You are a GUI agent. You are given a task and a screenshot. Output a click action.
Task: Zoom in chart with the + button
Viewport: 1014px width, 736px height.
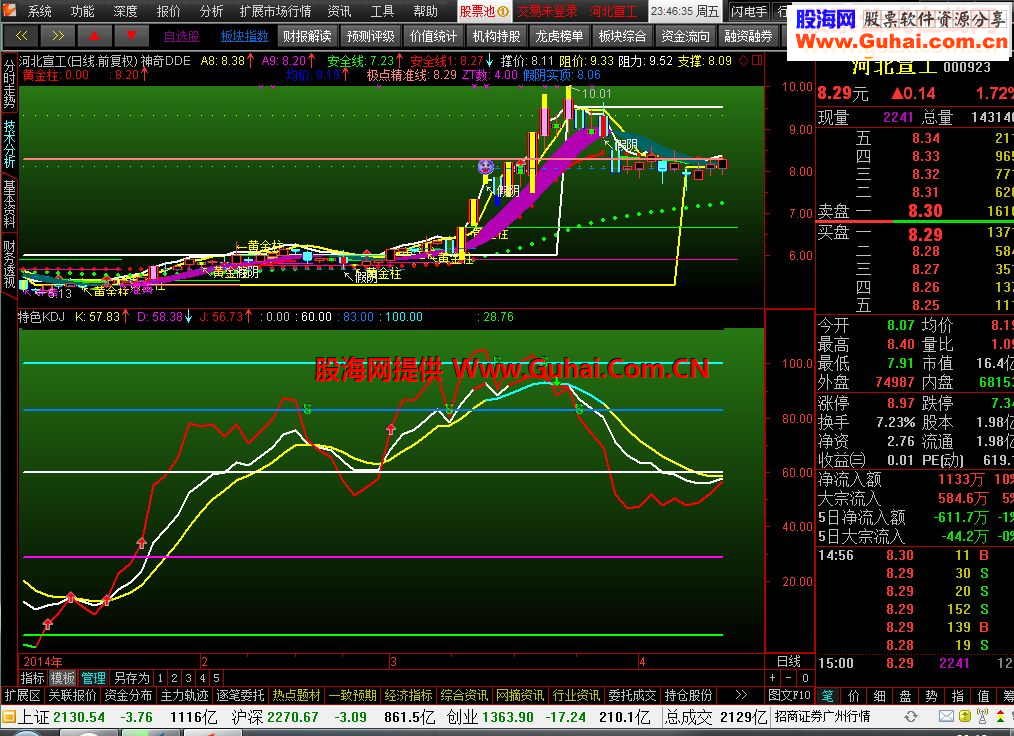pos(772,678)
